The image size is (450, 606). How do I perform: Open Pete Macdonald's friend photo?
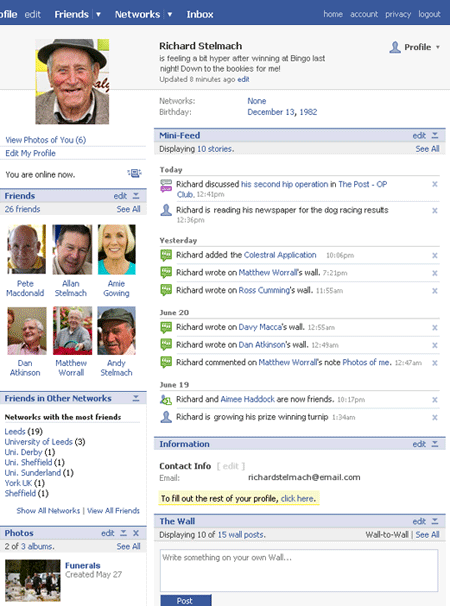coord(26,249)
